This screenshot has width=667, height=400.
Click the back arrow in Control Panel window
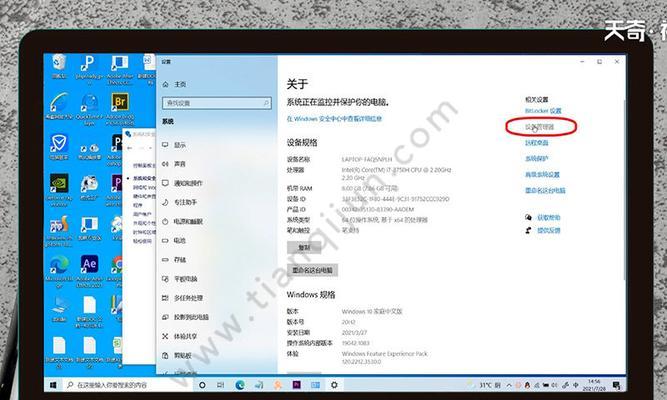[x=130, y=148]
